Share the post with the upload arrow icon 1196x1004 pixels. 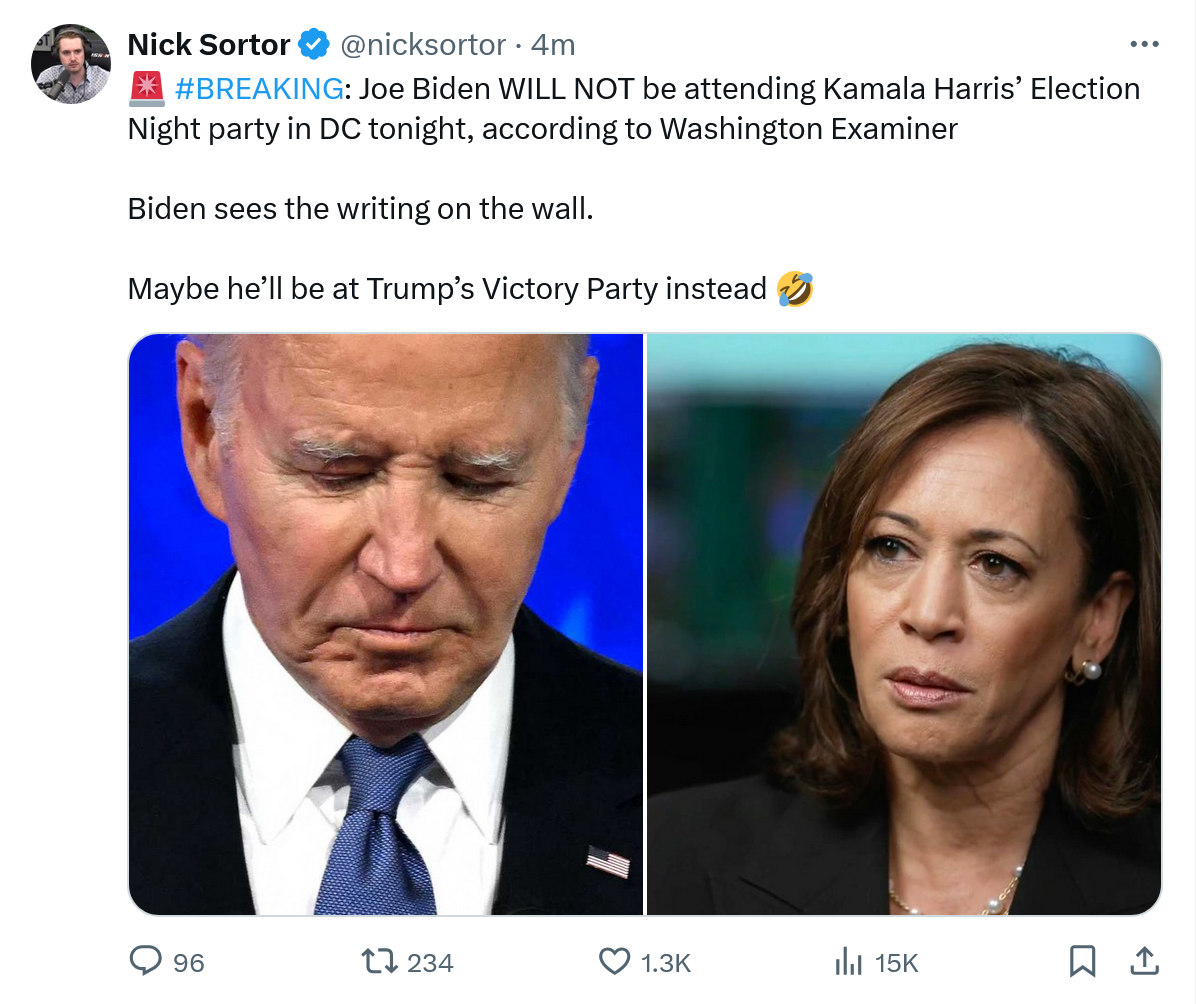1142,962
